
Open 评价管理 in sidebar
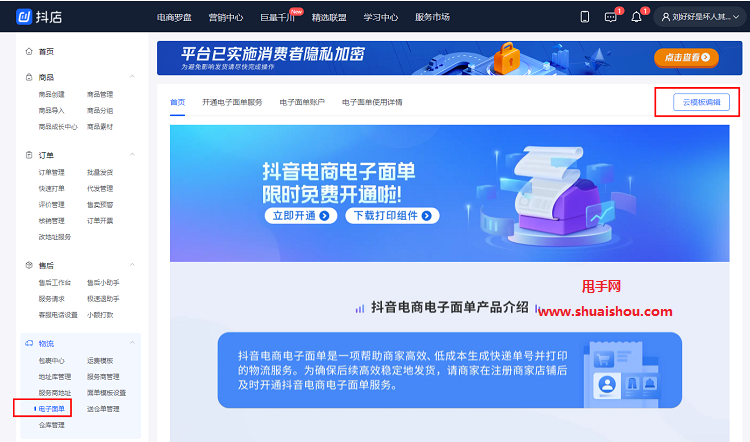52,205
